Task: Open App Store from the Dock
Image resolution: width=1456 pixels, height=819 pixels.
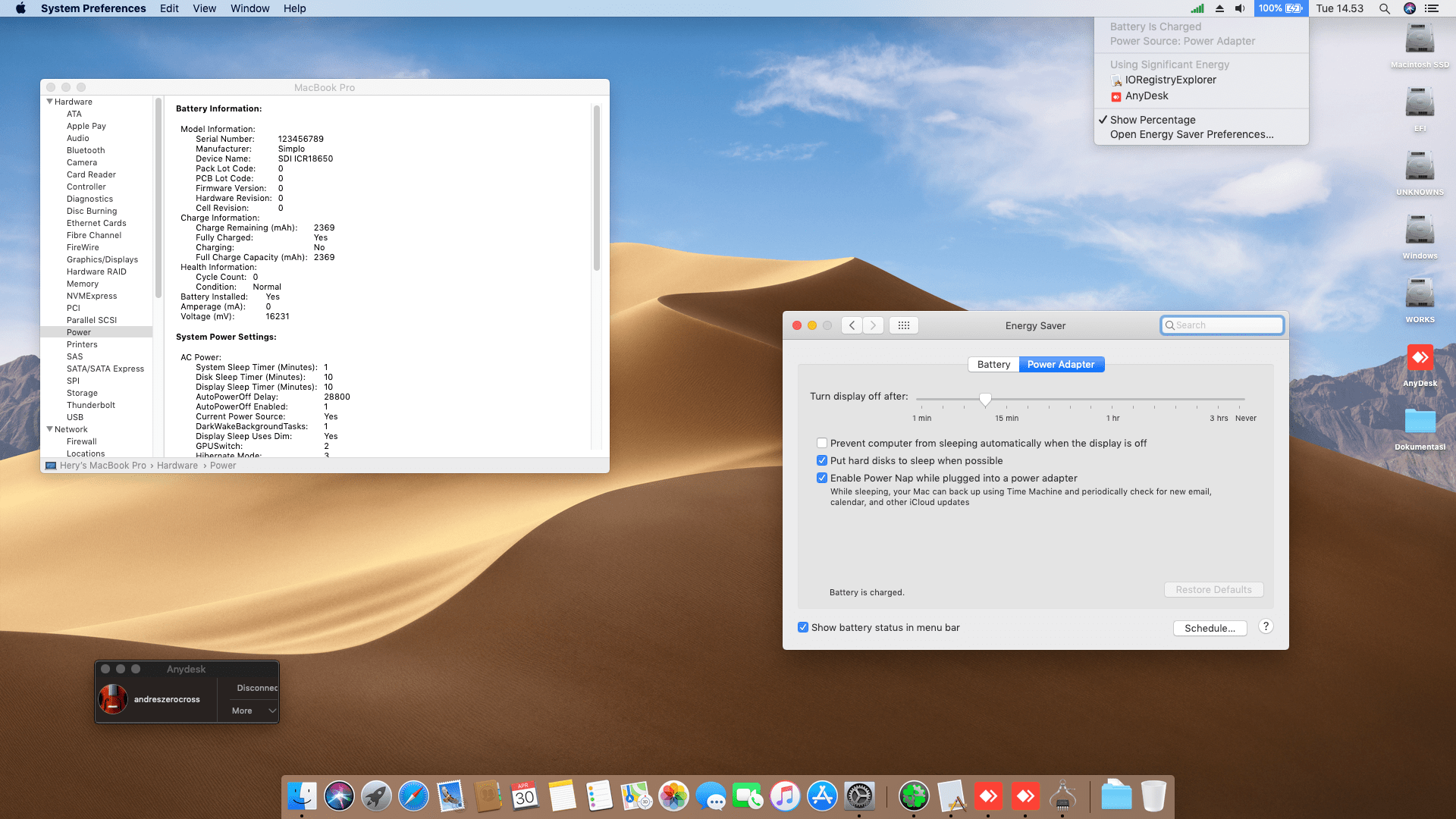Action: (822, 796)
